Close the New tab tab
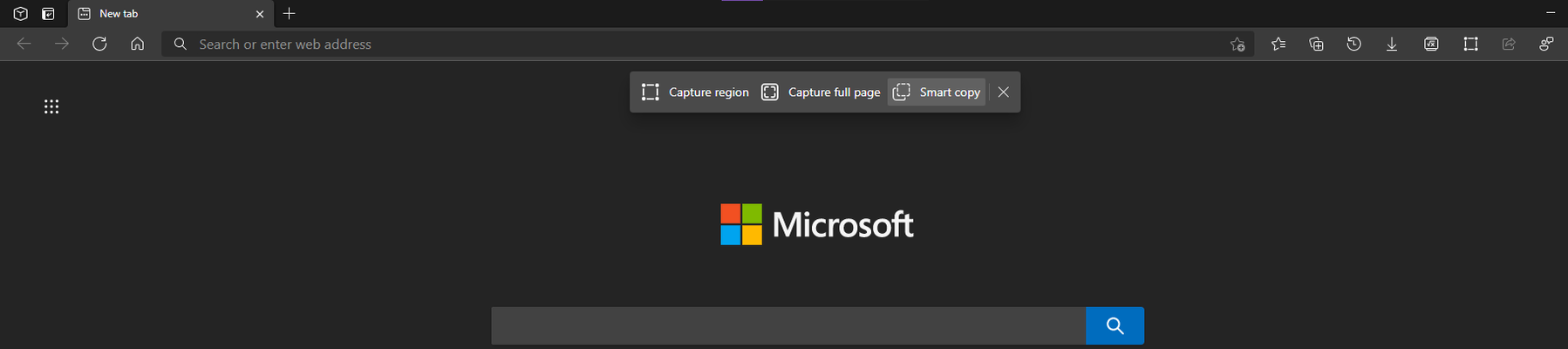 pos(260,14)
